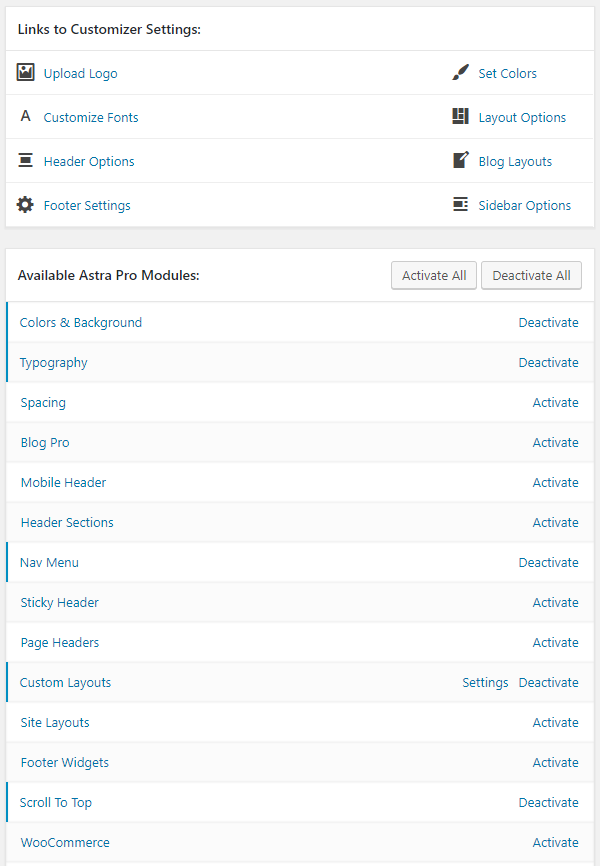Open the Header Sections module link
Image resolution: width=600 pixels, height=866 pixels.
67,522
